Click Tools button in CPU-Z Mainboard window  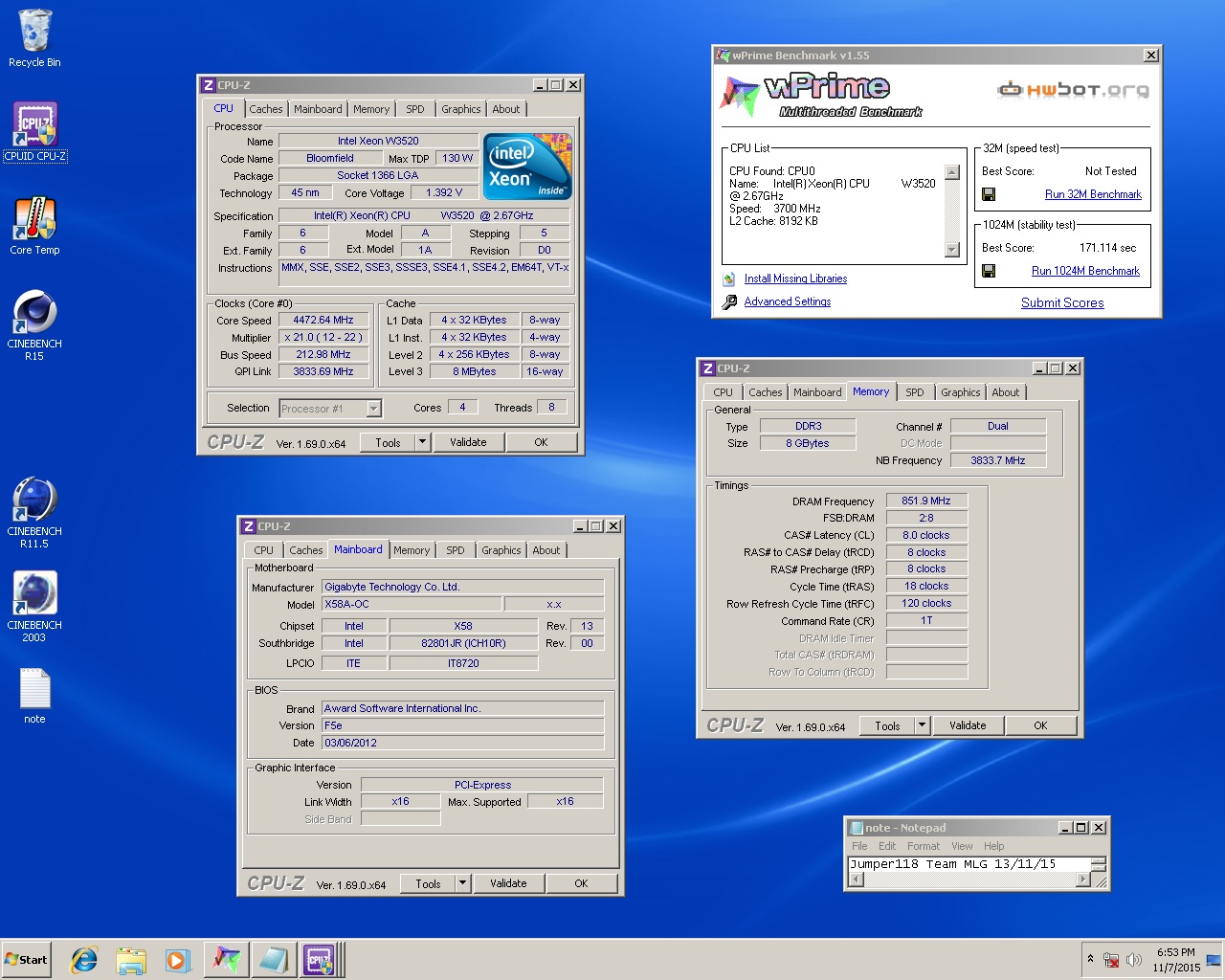[x=428, y=883]
